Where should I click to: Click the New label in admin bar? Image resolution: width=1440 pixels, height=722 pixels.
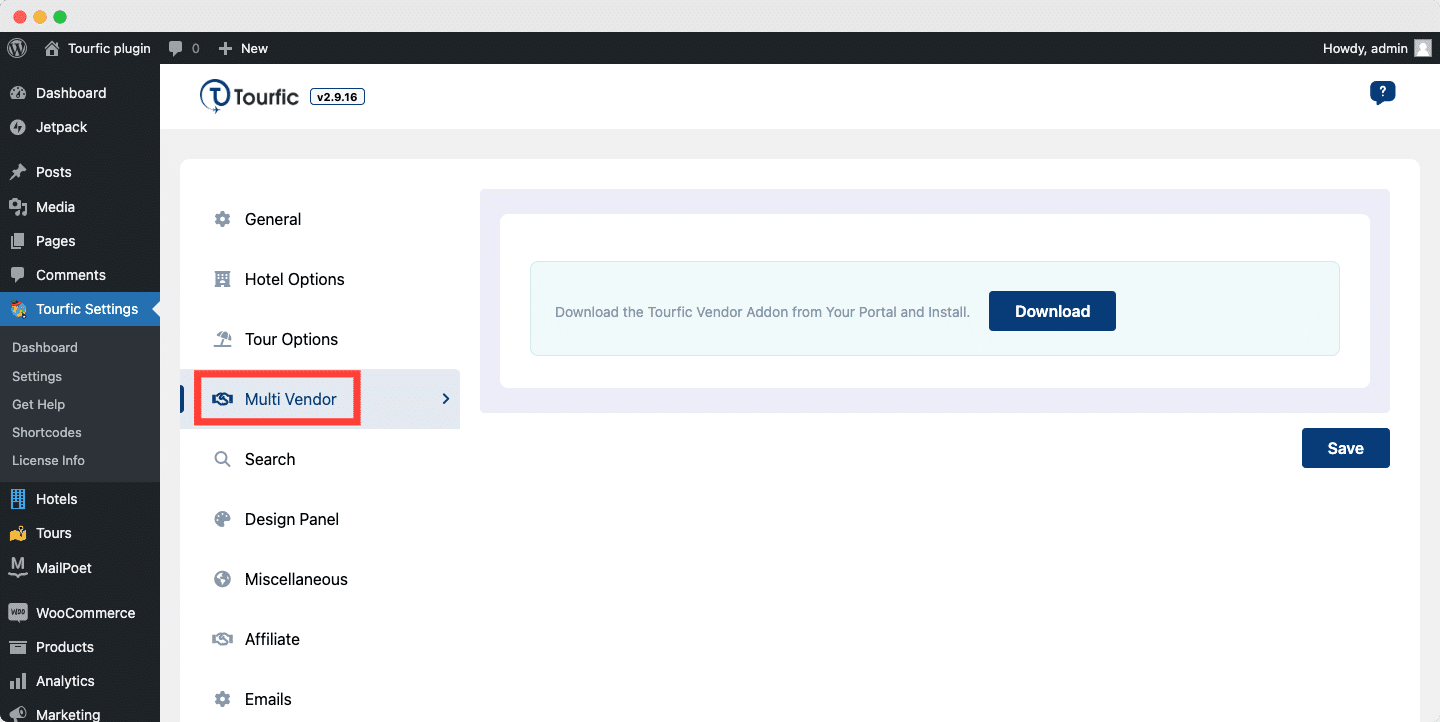[x=254, y=48]
